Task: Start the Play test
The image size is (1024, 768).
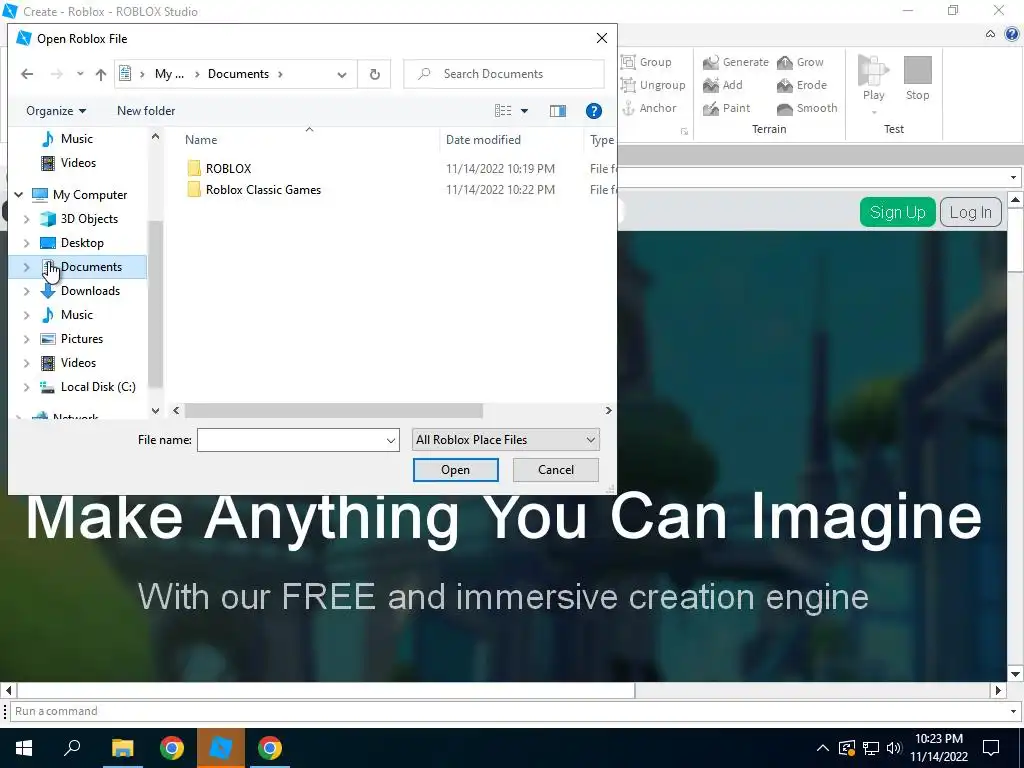Action: [x=873, y=77]
